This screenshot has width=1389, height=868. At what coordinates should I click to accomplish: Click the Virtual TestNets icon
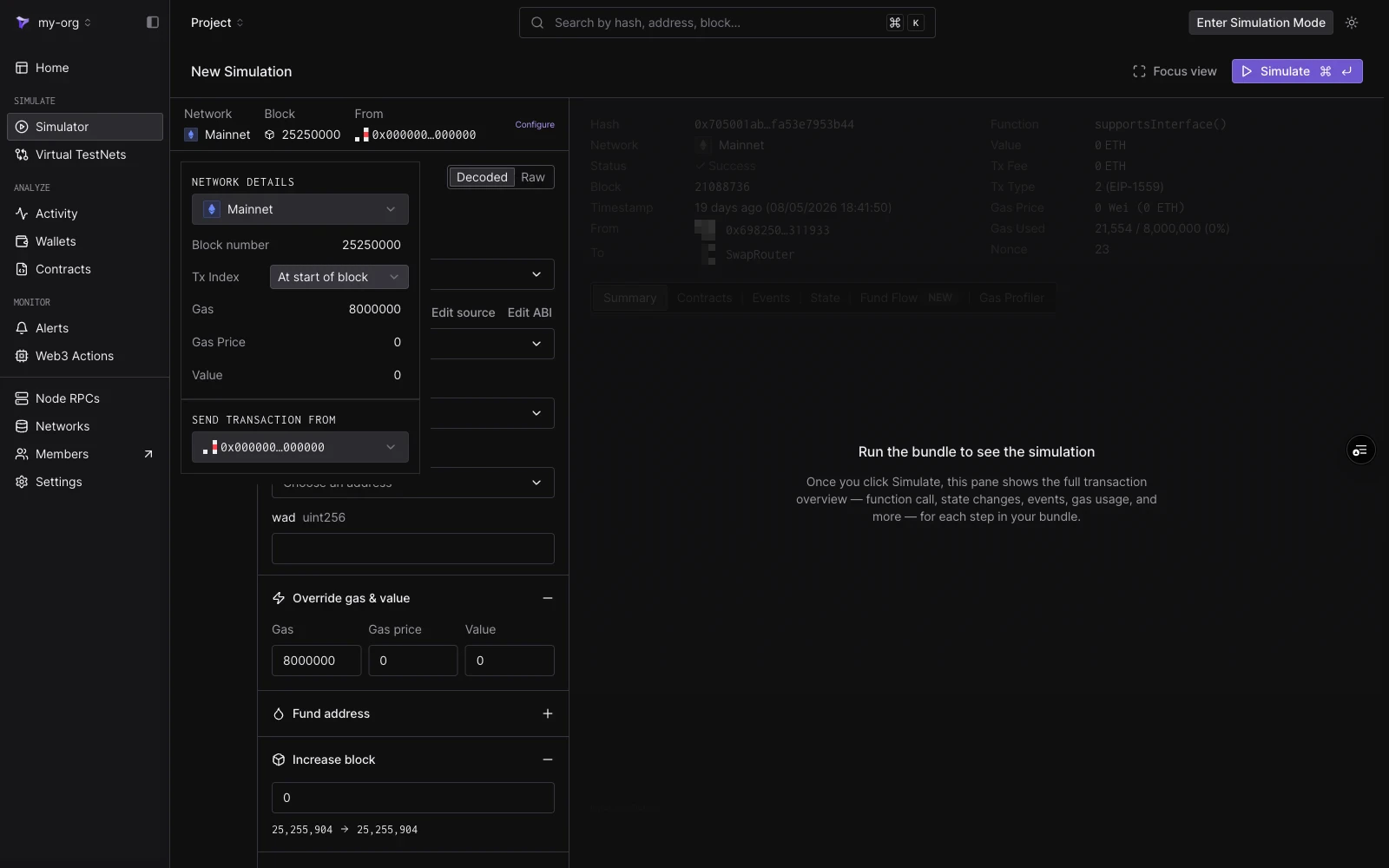pos(22,155)
